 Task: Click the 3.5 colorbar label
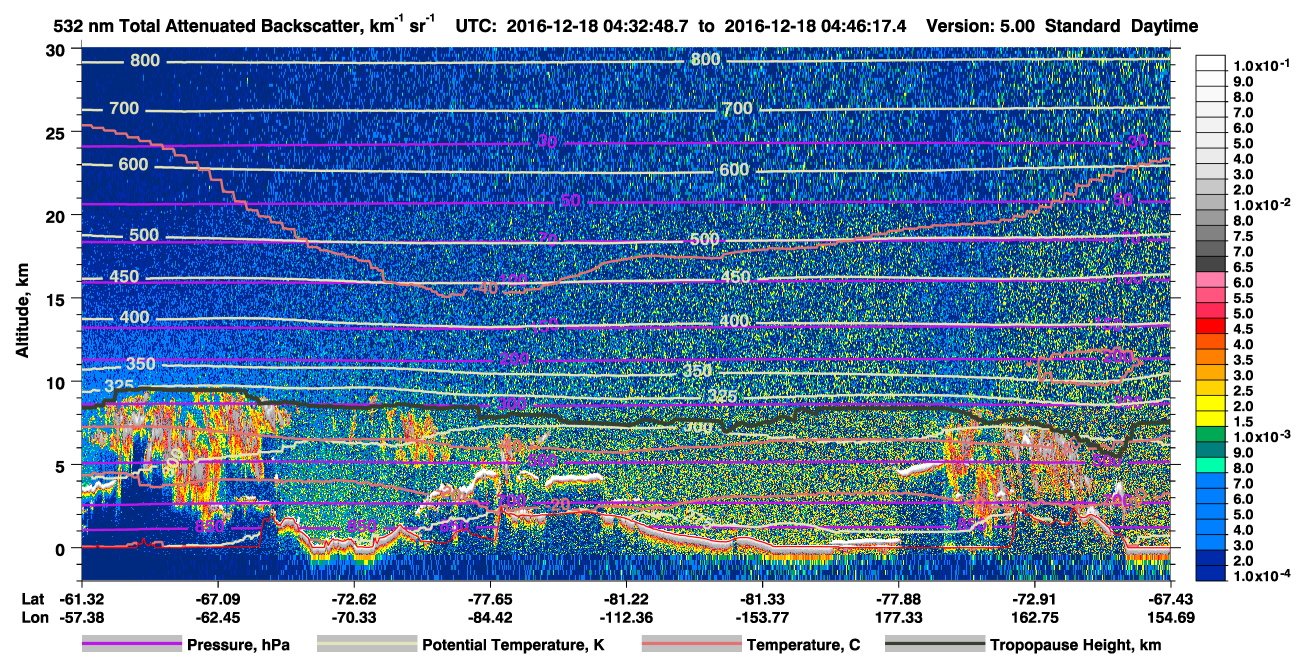pos(1241,360)
